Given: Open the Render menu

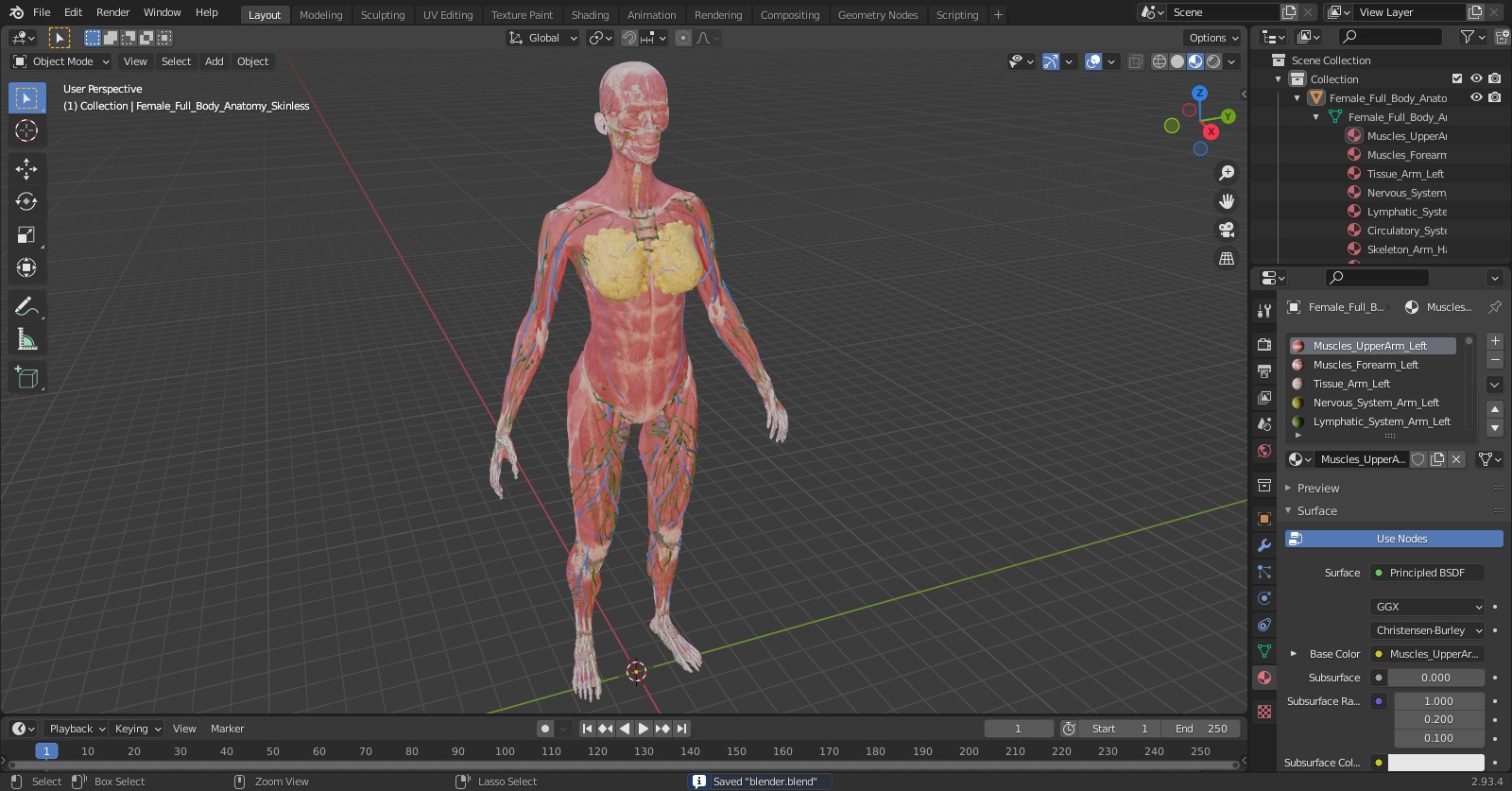Looking at the screenshot, I should 112,12.
